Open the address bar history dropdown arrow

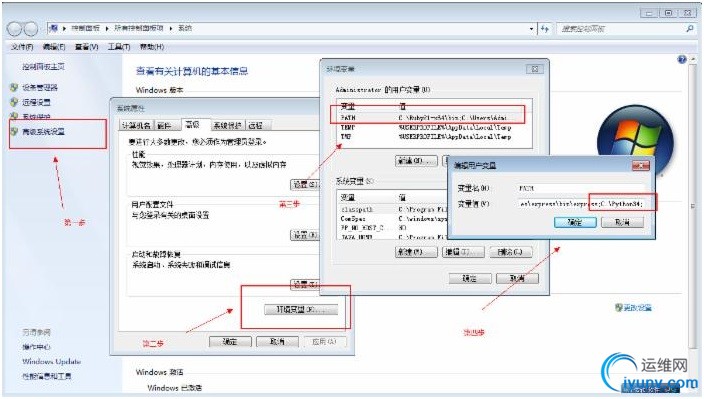click(x=532, y=29)
